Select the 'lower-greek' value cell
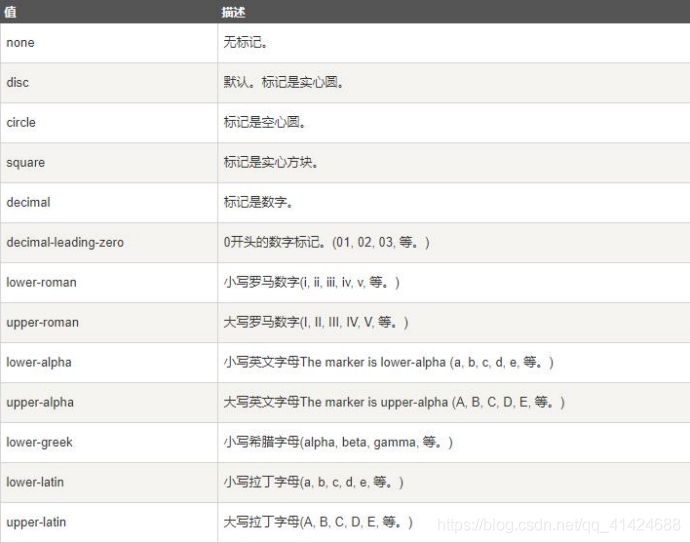The width and height of the screenshot is (690, 543). 109,442
